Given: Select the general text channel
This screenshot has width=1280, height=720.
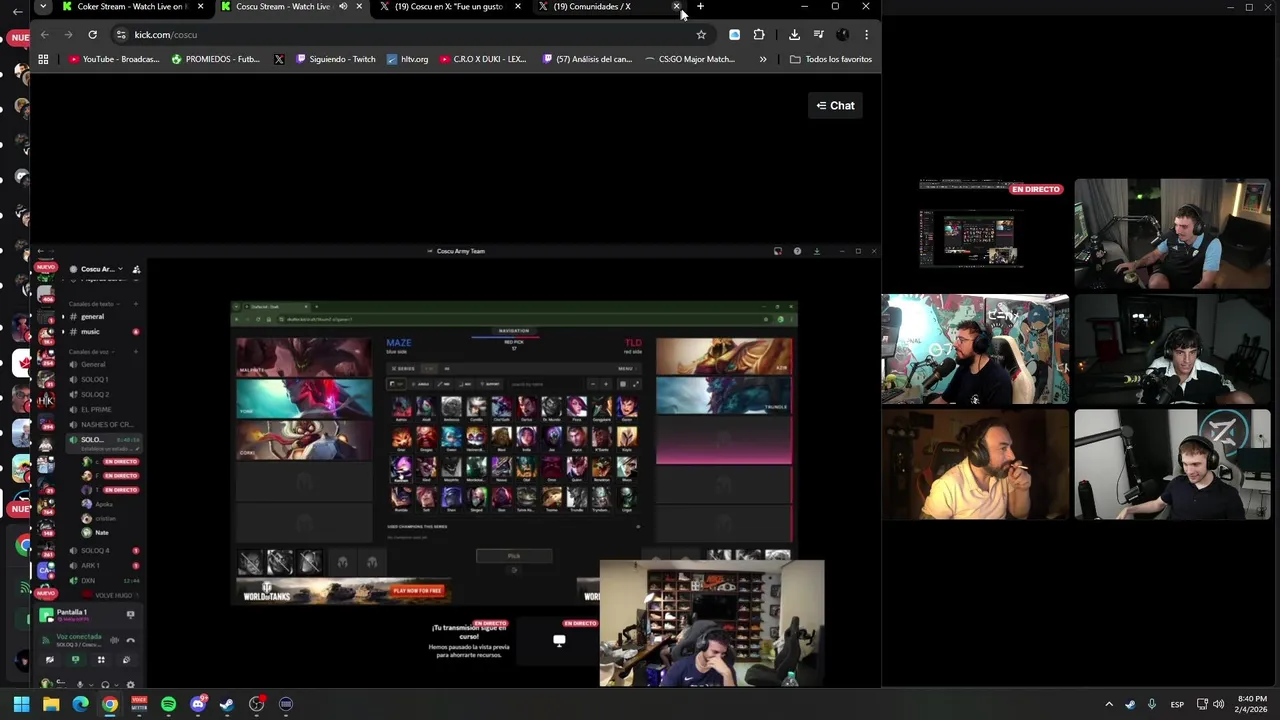Looking at the screenshot, I should pos(92,317).
